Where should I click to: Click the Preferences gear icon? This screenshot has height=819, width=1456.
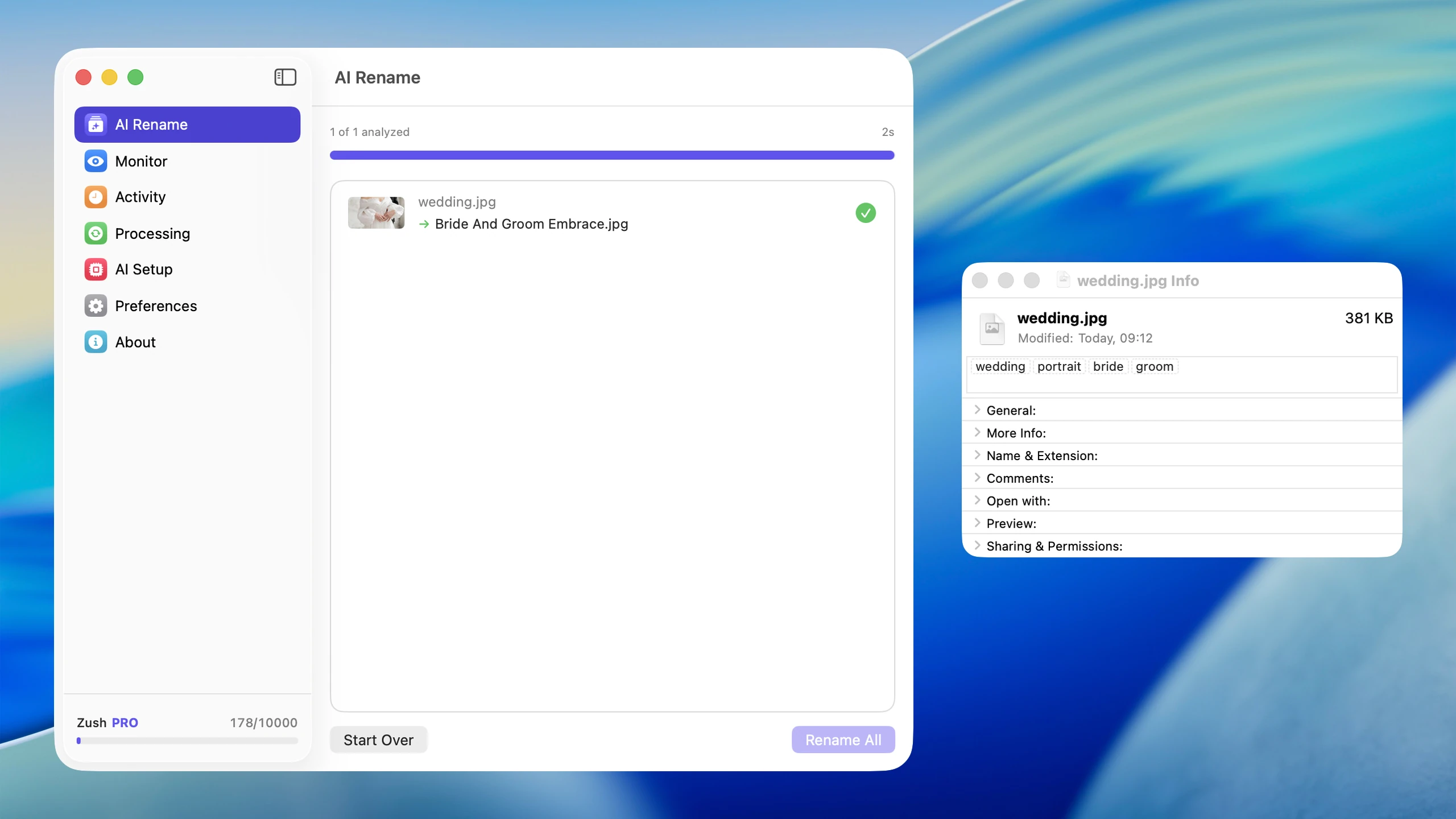click(96, 305)
